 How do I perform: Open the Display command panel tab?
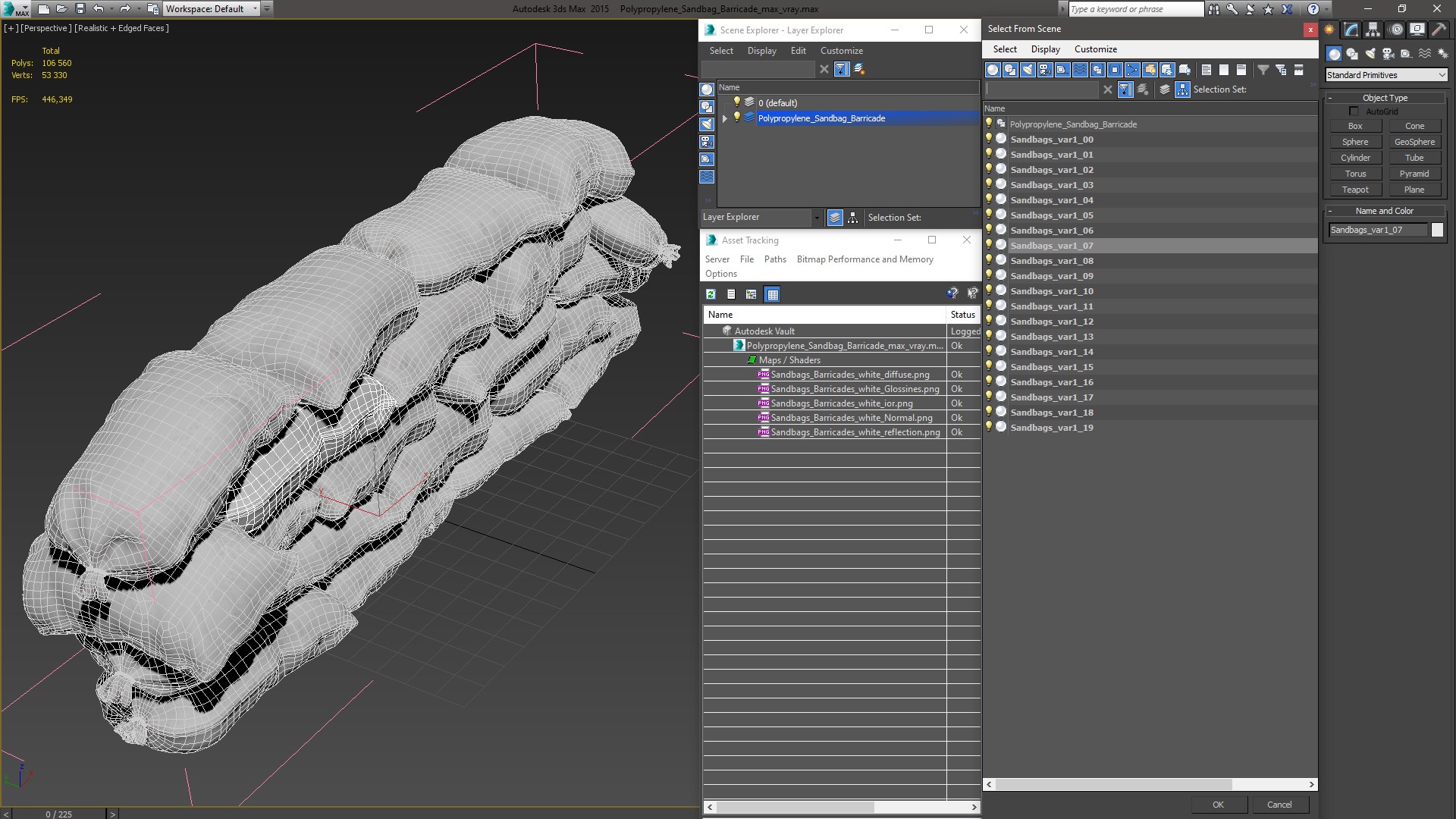pyautogui.click(x=1417, y=30)
